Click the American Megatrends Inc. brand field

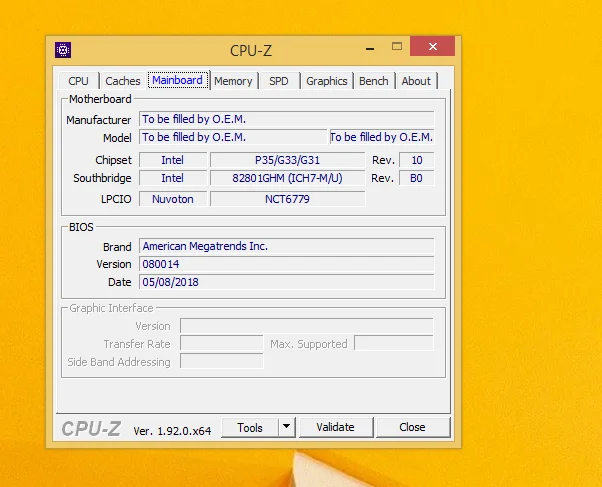coord(286,246)
